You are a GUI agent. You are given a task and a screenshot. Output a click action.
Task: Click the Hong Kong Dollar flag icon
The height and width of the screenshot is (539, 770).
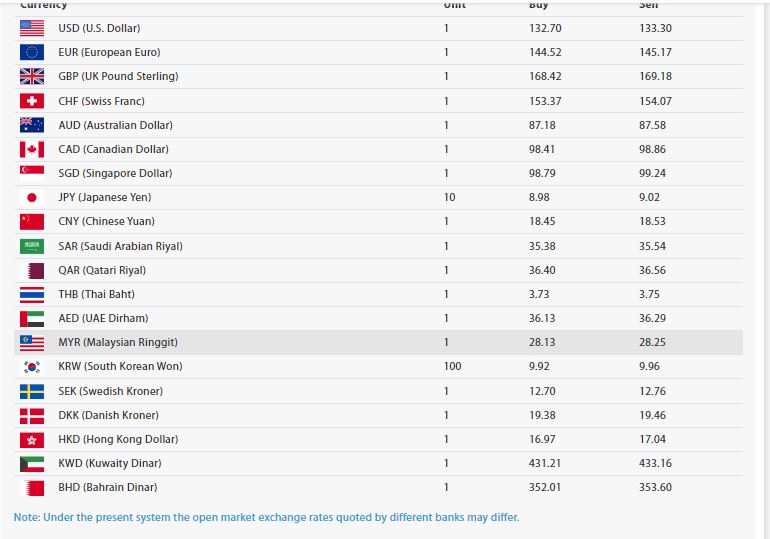coord(32,439)
